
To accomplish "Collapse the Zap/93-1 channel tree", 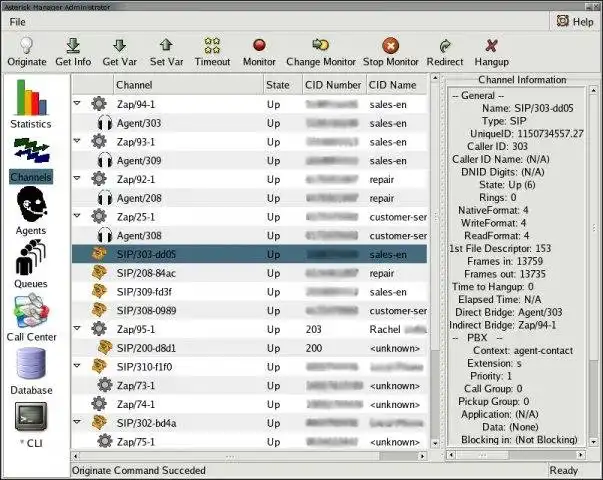I will click(77, 141).
